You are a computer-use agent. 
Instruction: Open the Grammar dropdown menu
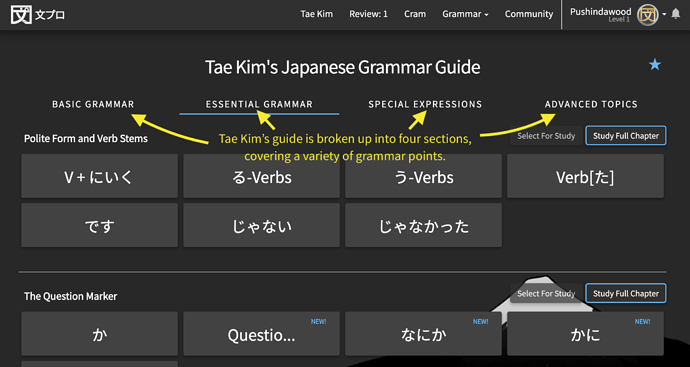(465, 14)
